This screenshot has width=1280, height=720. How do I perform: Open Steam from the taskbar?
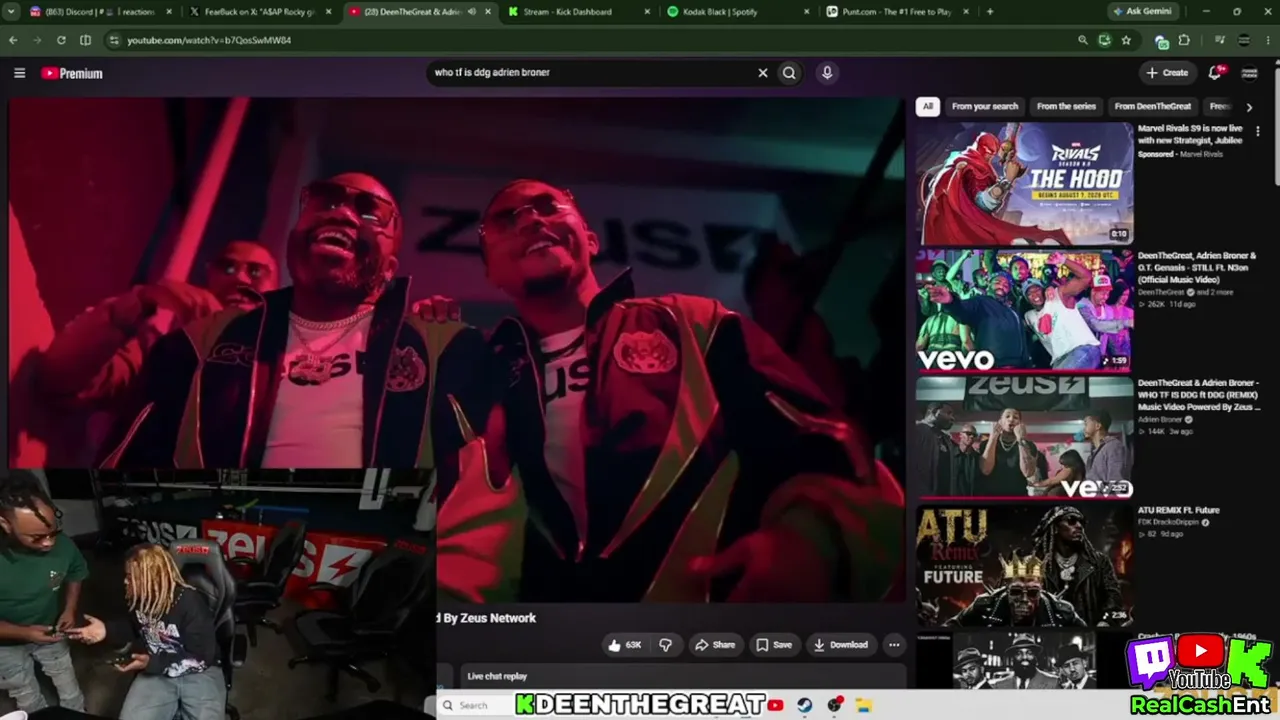coord(804,705)
